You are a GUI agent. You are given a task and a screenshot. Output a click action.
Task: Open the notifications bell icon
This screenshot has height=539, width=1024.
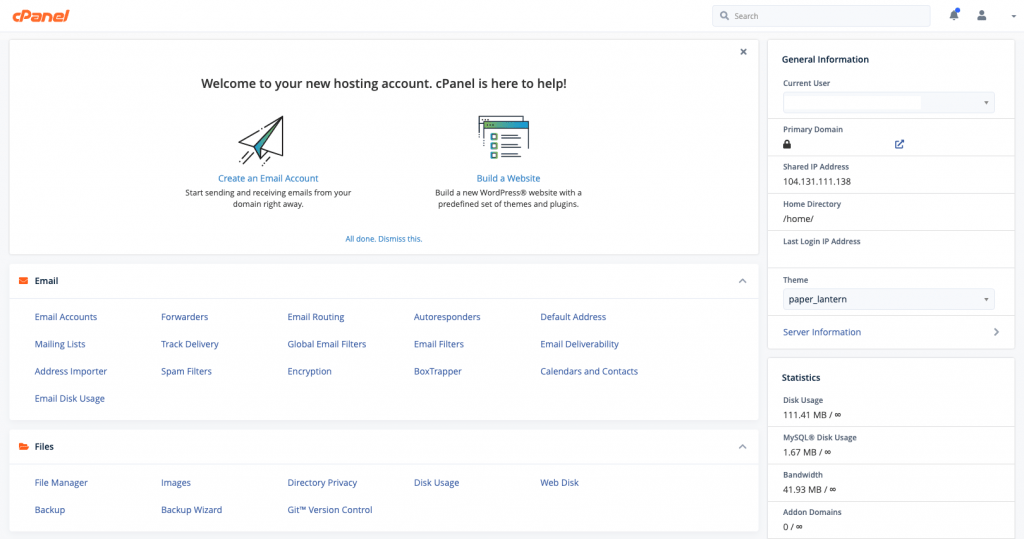953,16
